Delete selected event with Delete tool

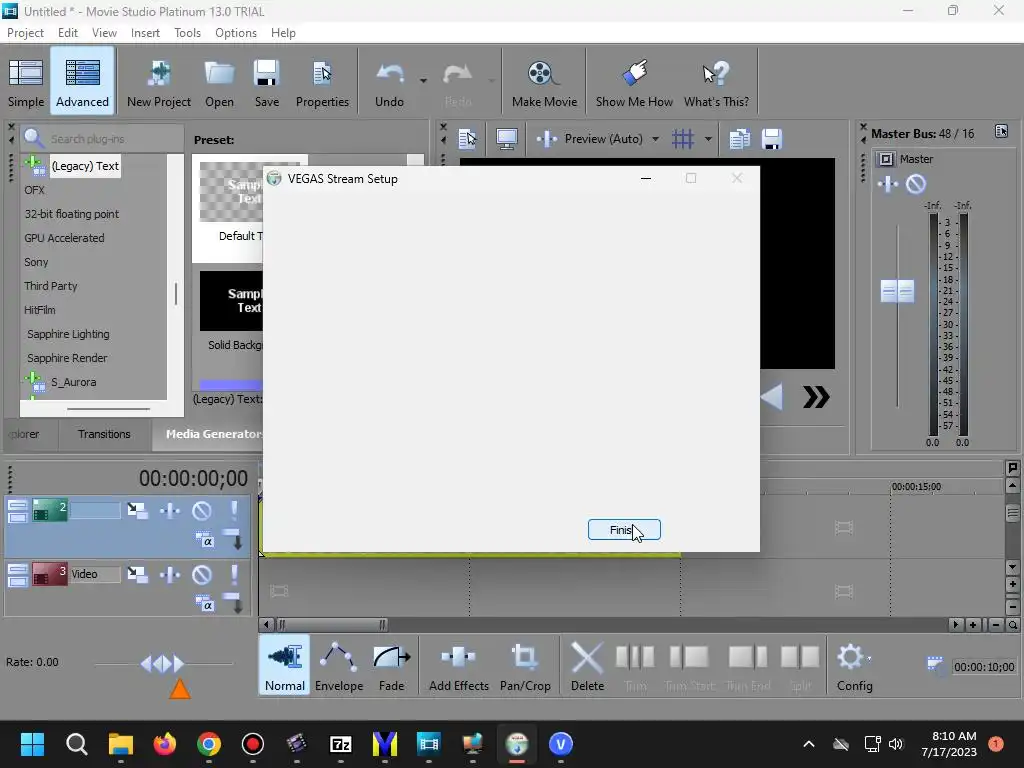click(587, 665)
